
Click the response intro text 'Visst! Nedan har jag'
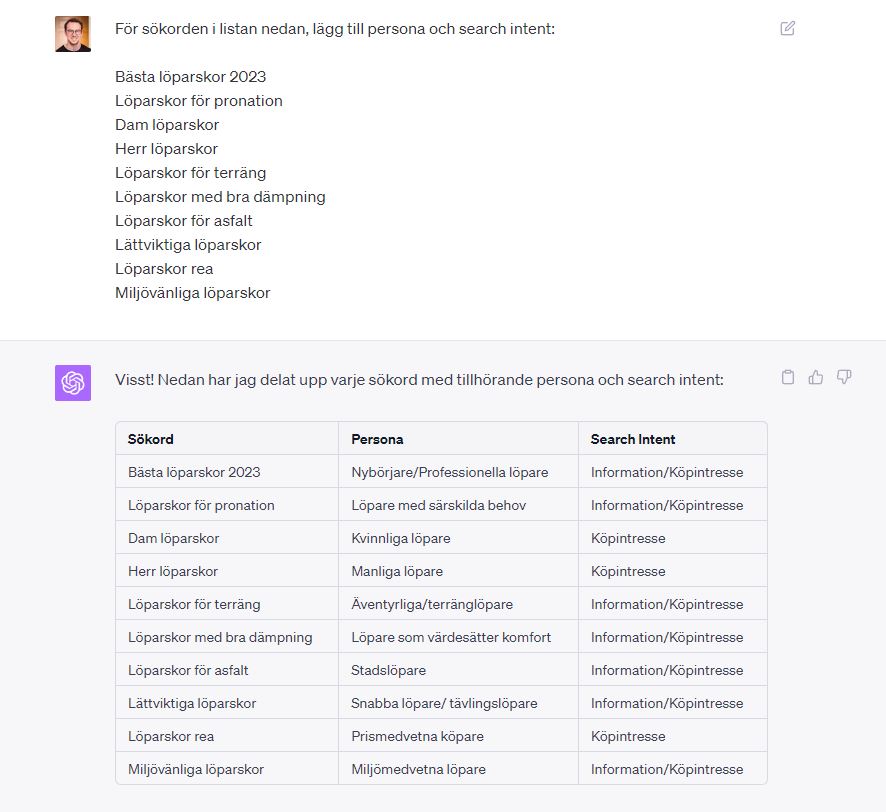click(x=185, y=380)
